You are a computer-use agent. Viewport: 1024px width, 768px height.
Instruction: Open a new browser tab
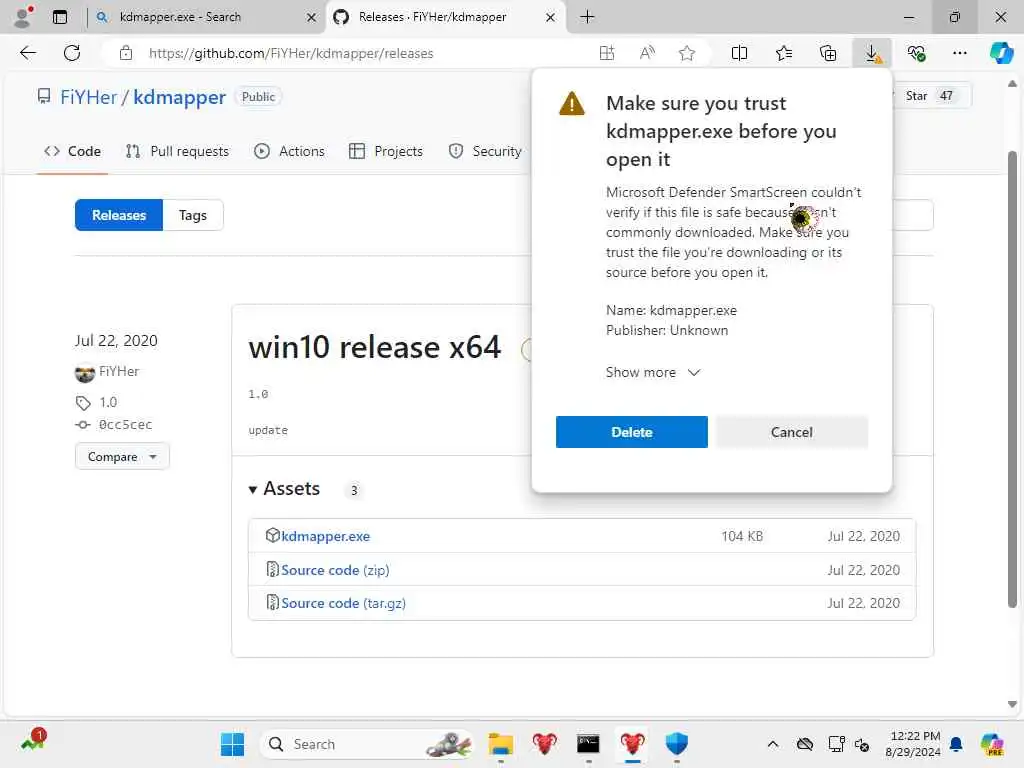coord(587,17)
